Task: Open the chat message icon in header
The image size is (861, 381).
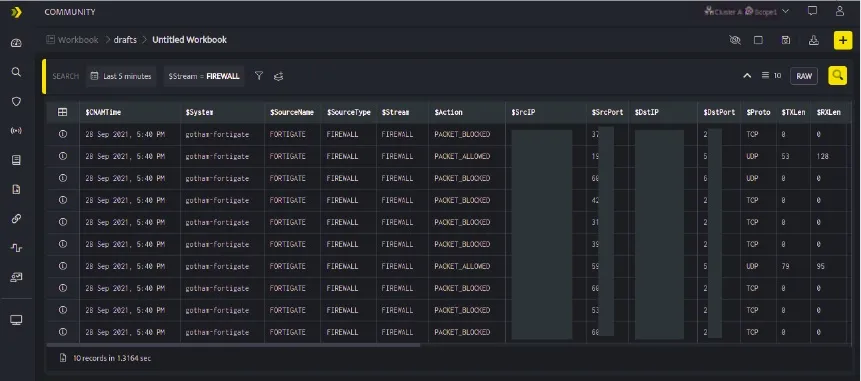Action: (813, 11)
